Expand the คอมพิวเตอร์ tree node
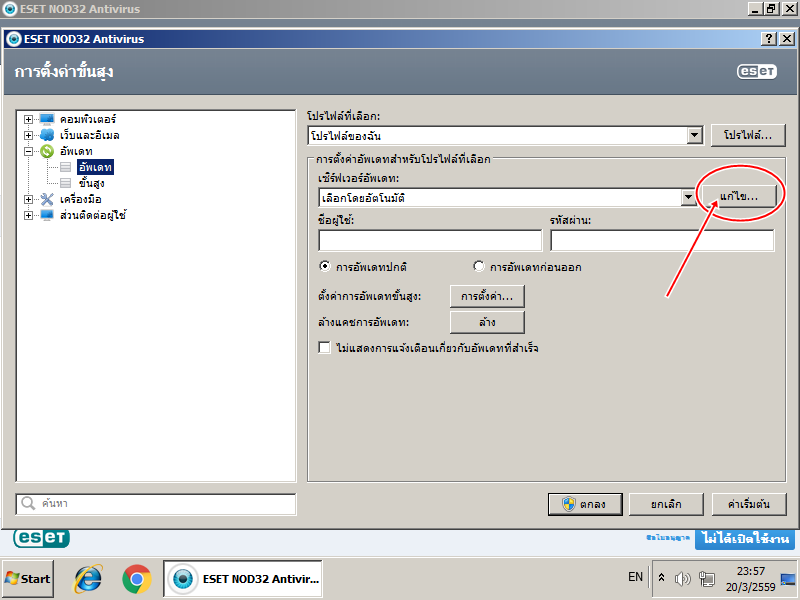The height and width of the screenshot is (600, 800). pos(29,119)
